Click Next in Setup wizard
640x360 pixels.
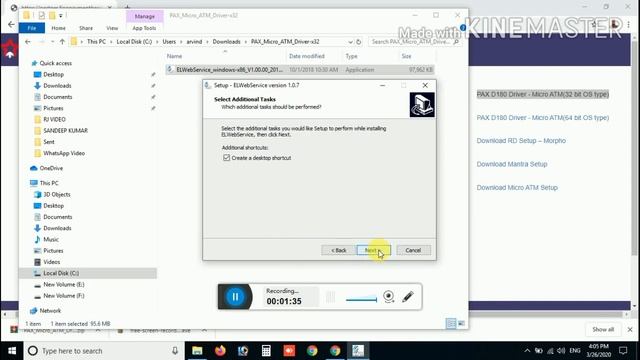point(373,250)
